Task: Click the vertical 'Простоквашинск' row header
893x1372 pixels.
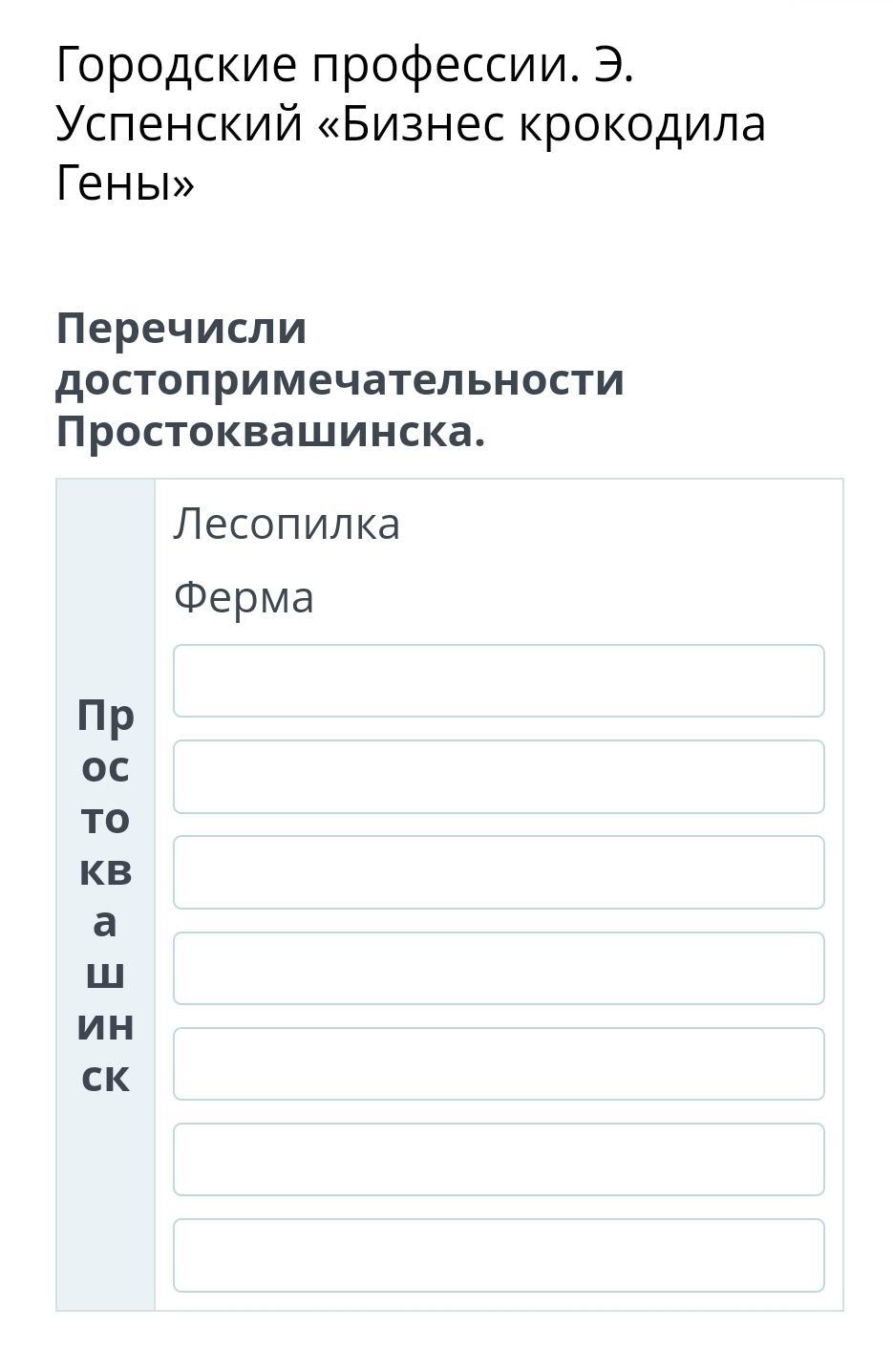Action: tap(105, 894)
